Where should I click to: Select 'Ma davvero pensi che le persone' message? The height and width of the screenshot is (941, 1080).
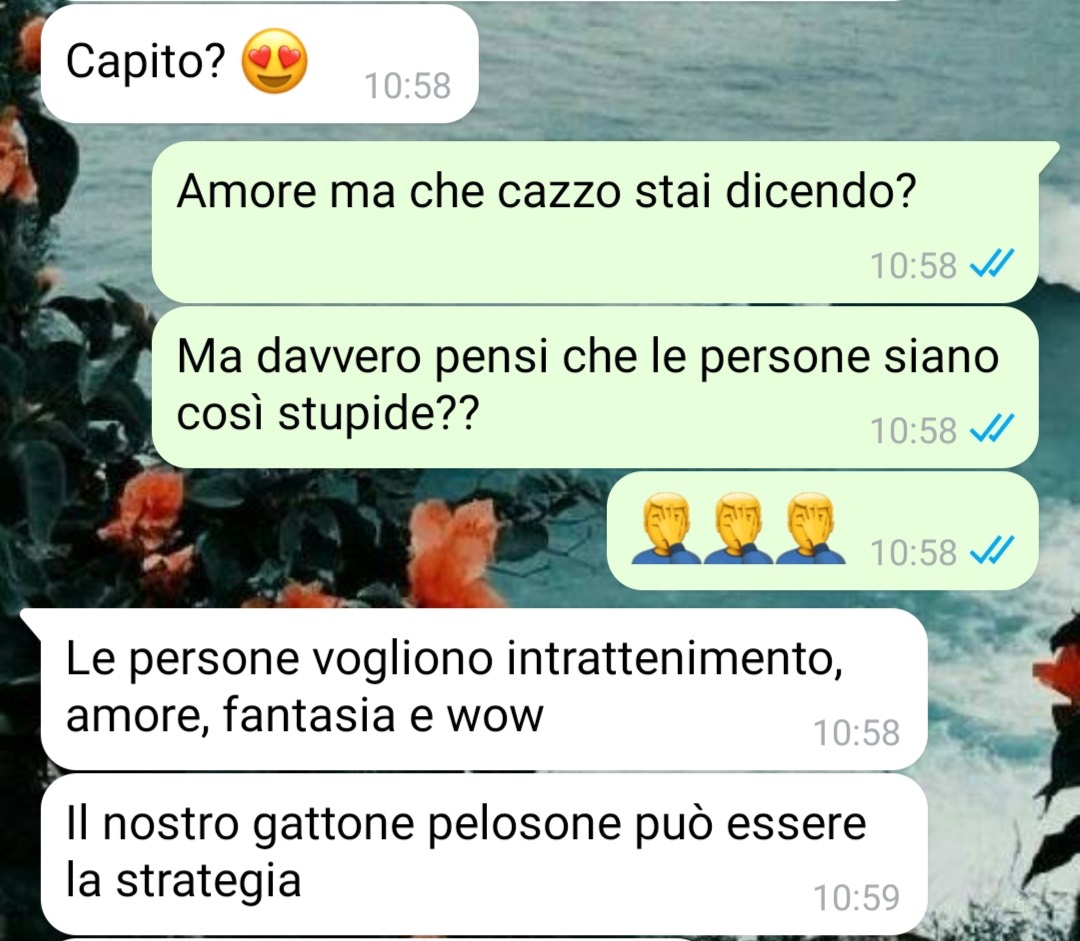pyautogui.click(x=595, y=387)
